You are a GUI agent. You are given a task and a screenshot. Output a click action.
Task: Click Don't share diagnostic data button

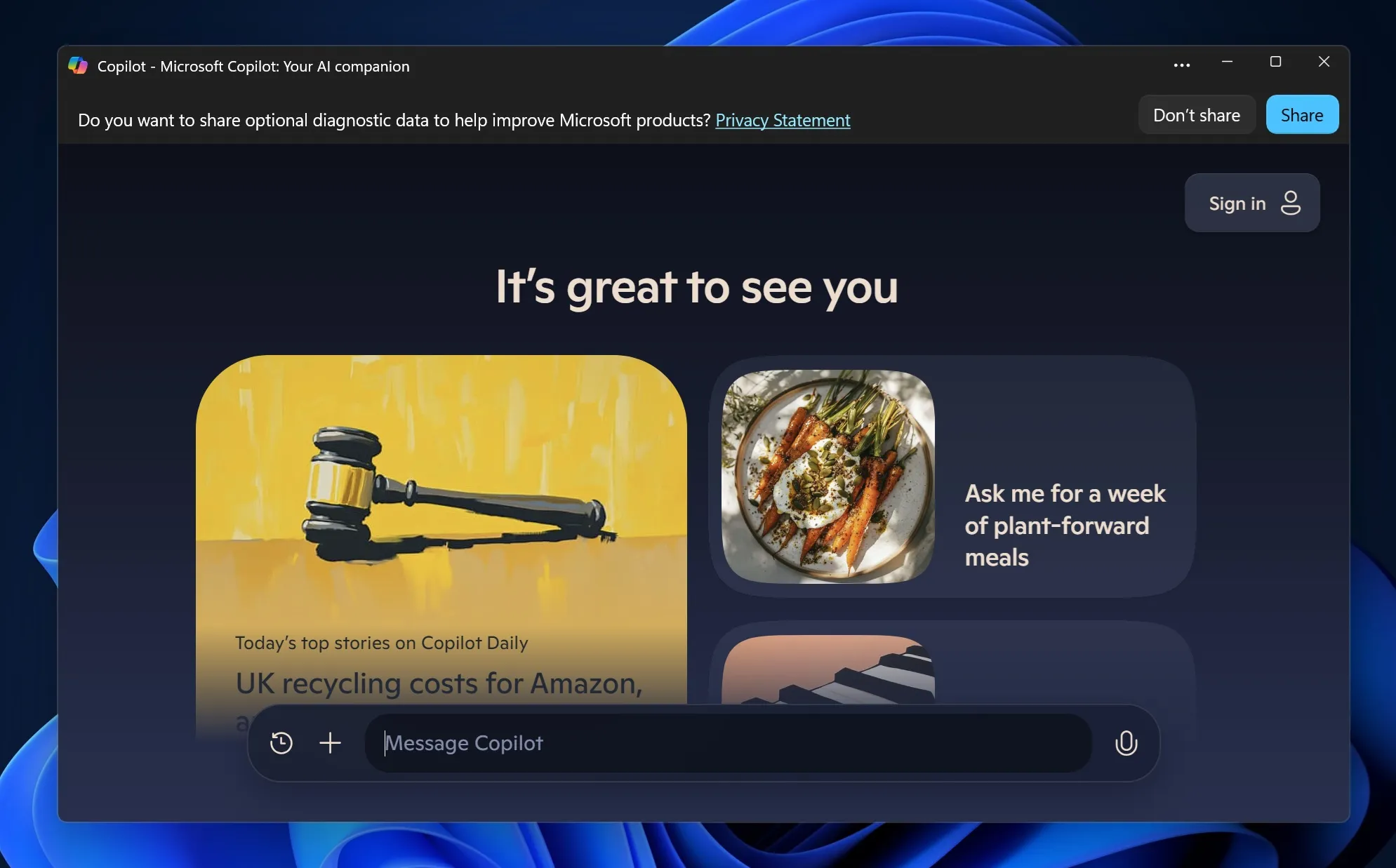pyautogui.click(x=1196, y=114)
